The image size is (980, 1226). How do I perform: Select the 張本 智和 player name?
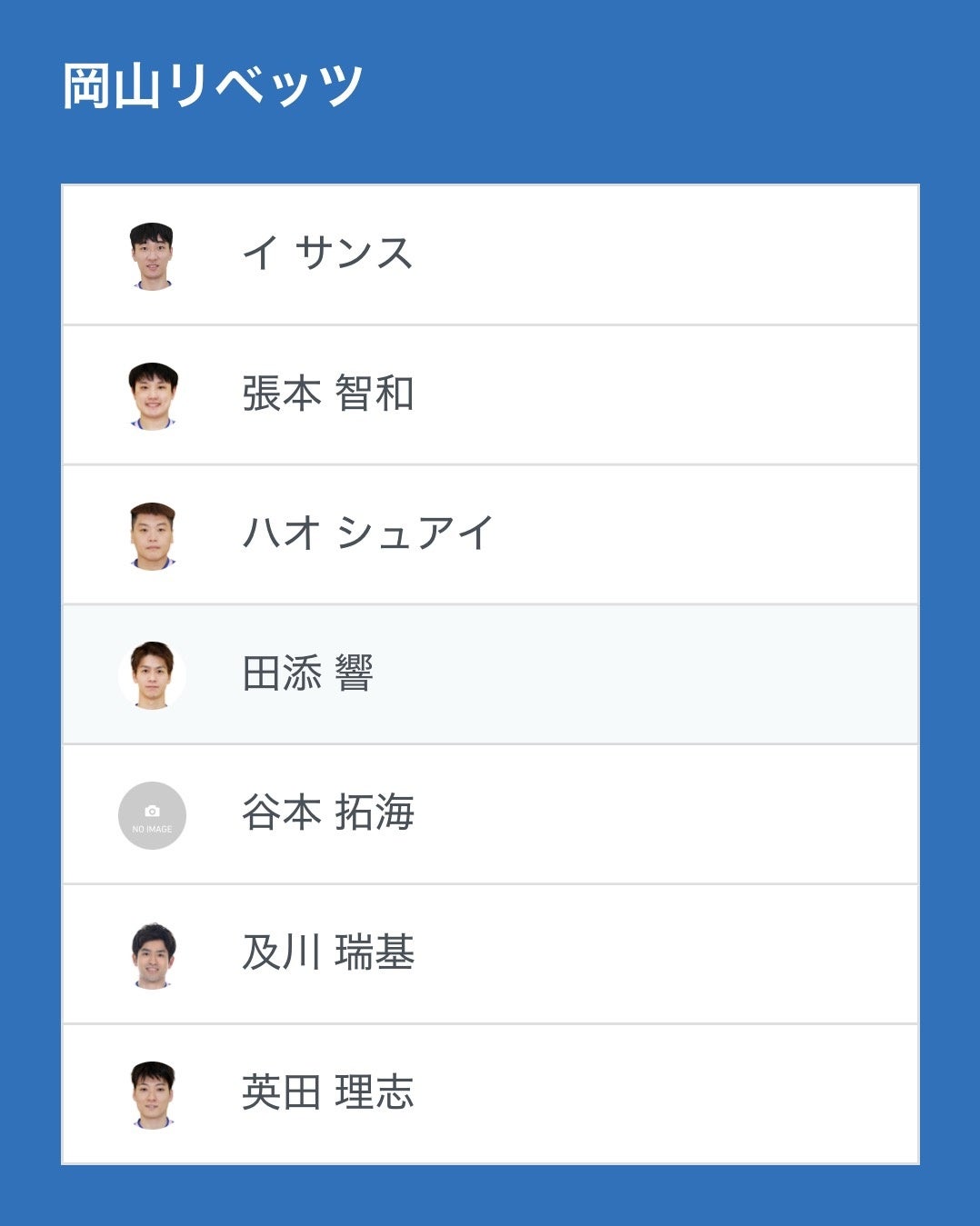point(327,394)
